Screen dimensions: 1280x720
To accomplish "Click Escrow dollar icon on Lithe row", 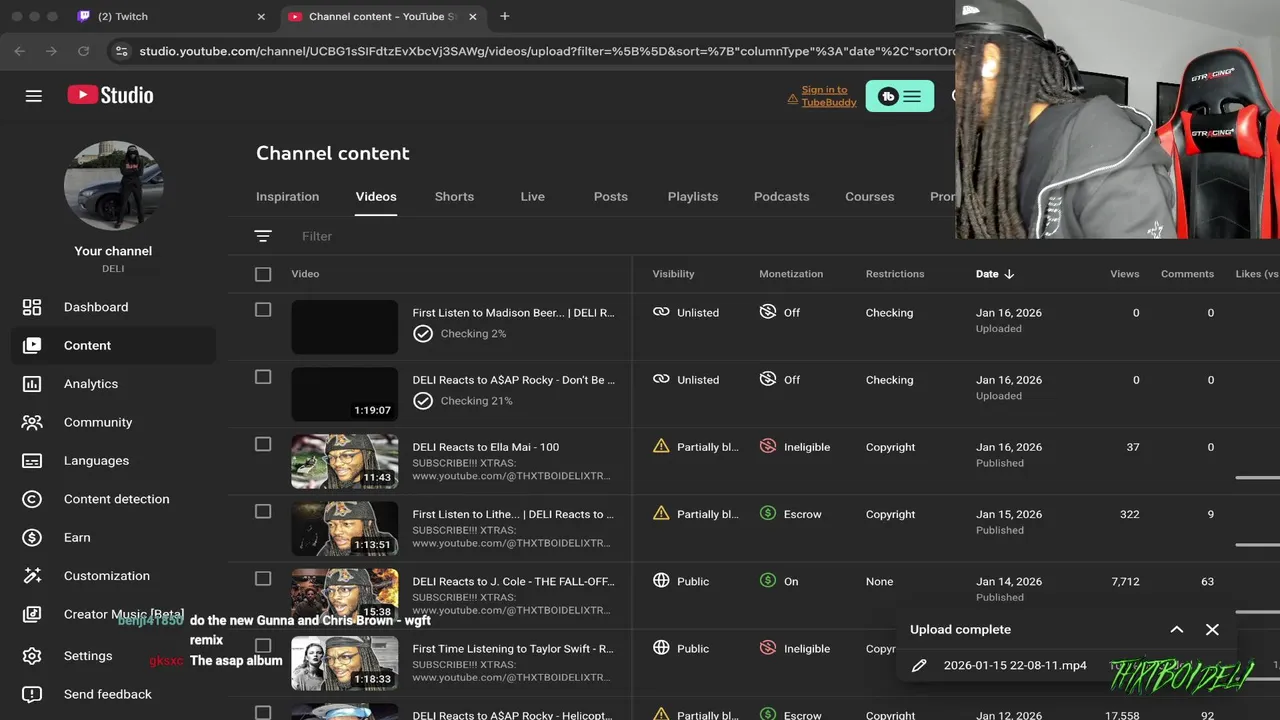I will coord(768,513).
